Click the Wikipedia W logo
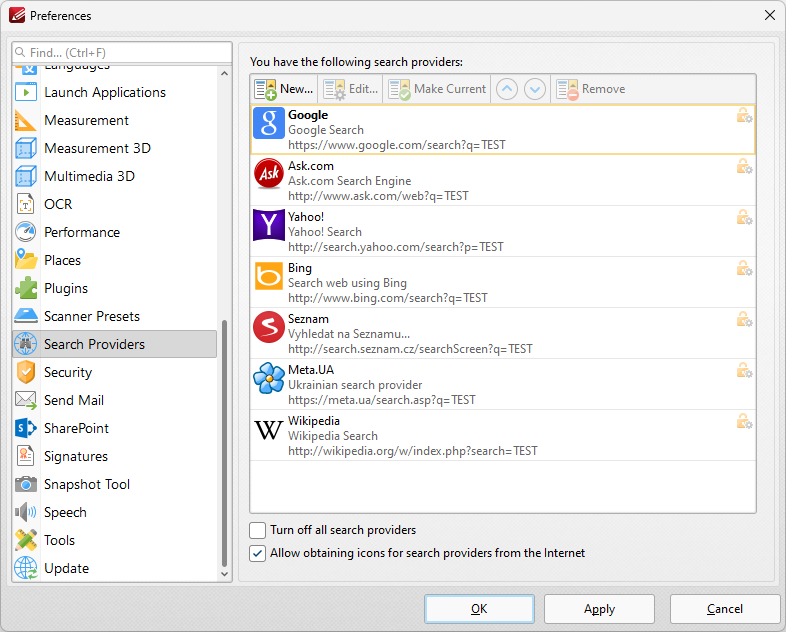This screenshot has height=632, width=786. pyautogui.click(x=269, y=430)
